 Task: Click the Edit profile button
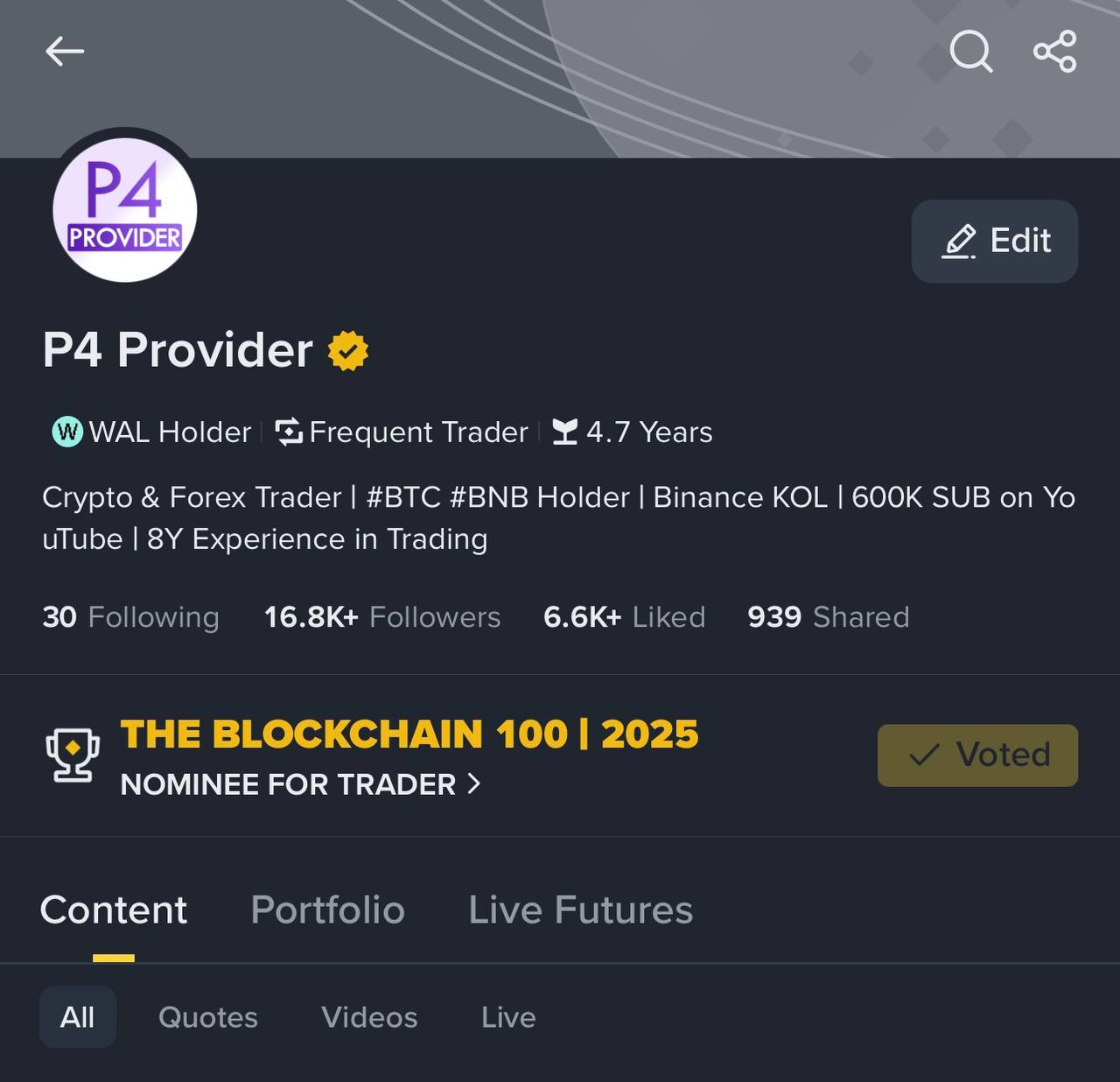coord(995,242)
